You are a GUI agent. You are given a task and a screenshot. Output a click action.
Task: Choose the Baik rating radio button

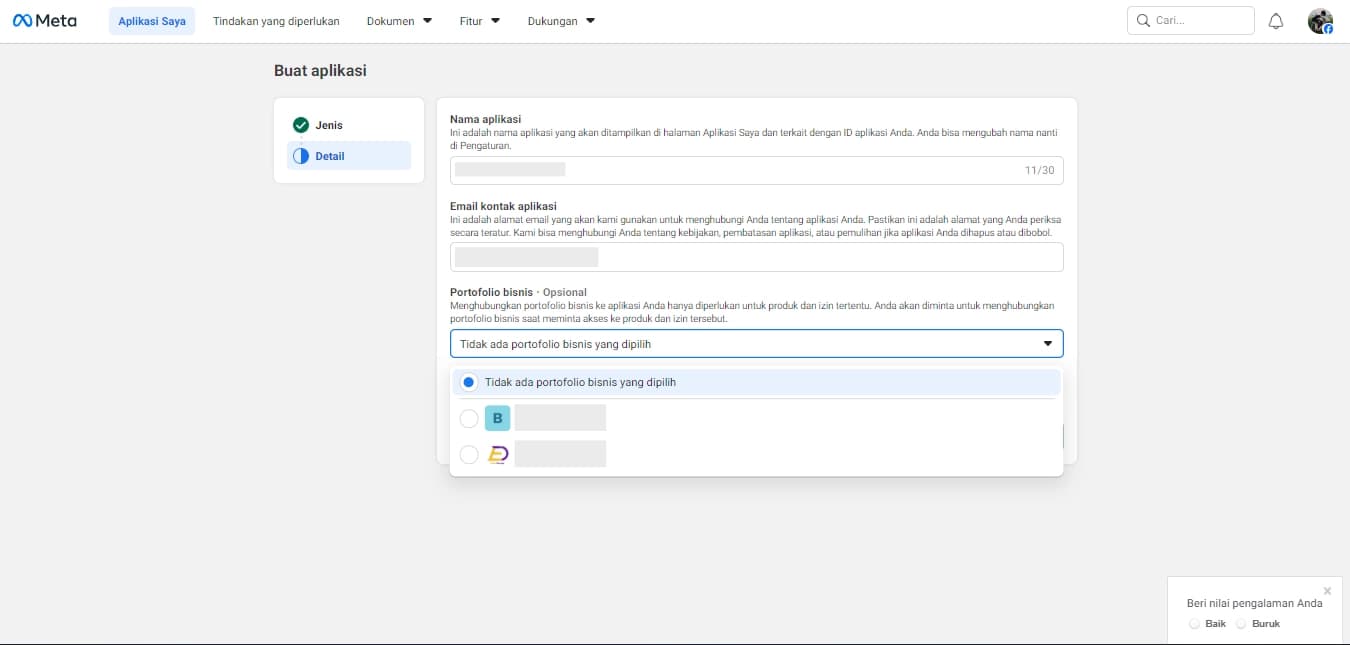tap(1194, 624)
